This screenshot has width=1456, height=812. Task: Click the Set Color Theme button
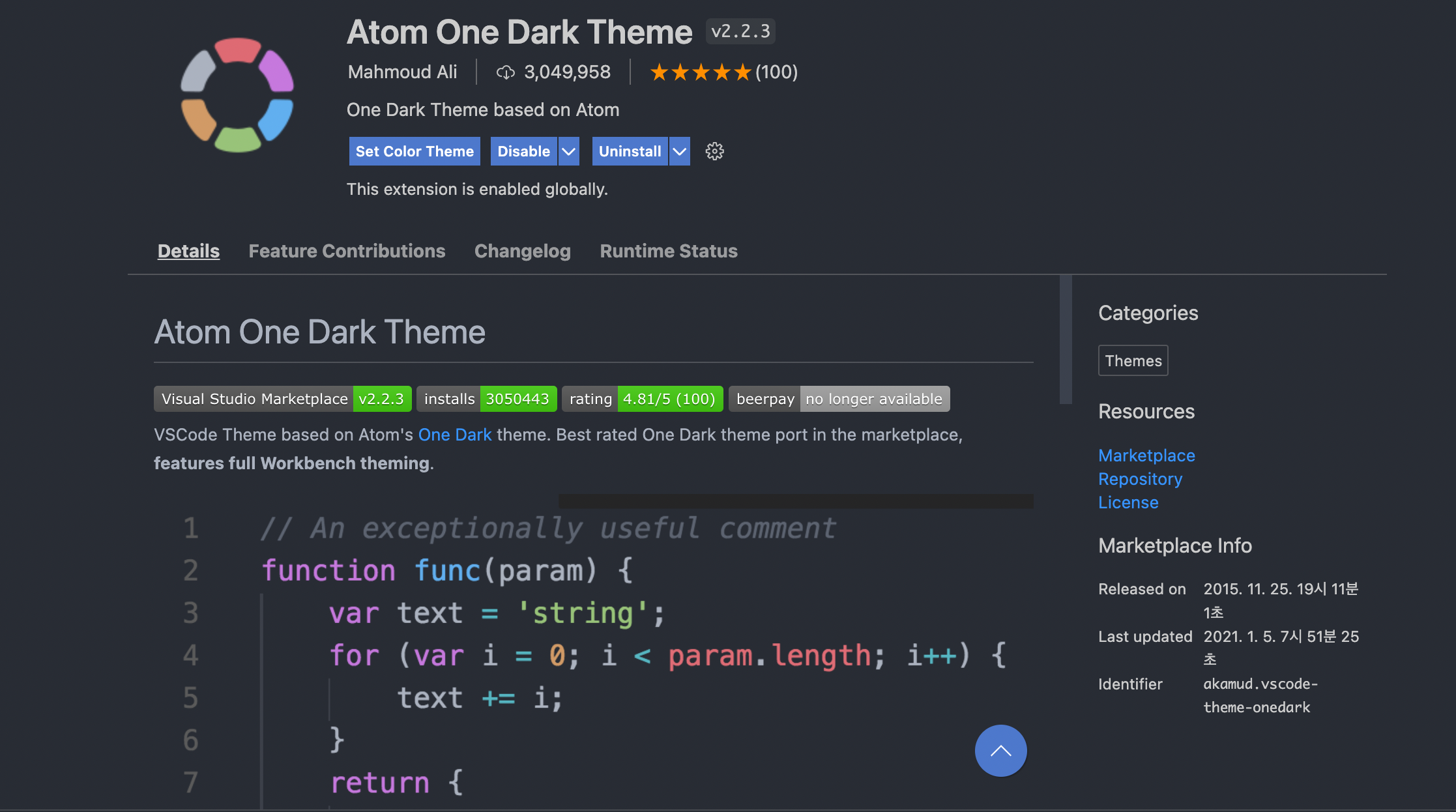point(415,151)
